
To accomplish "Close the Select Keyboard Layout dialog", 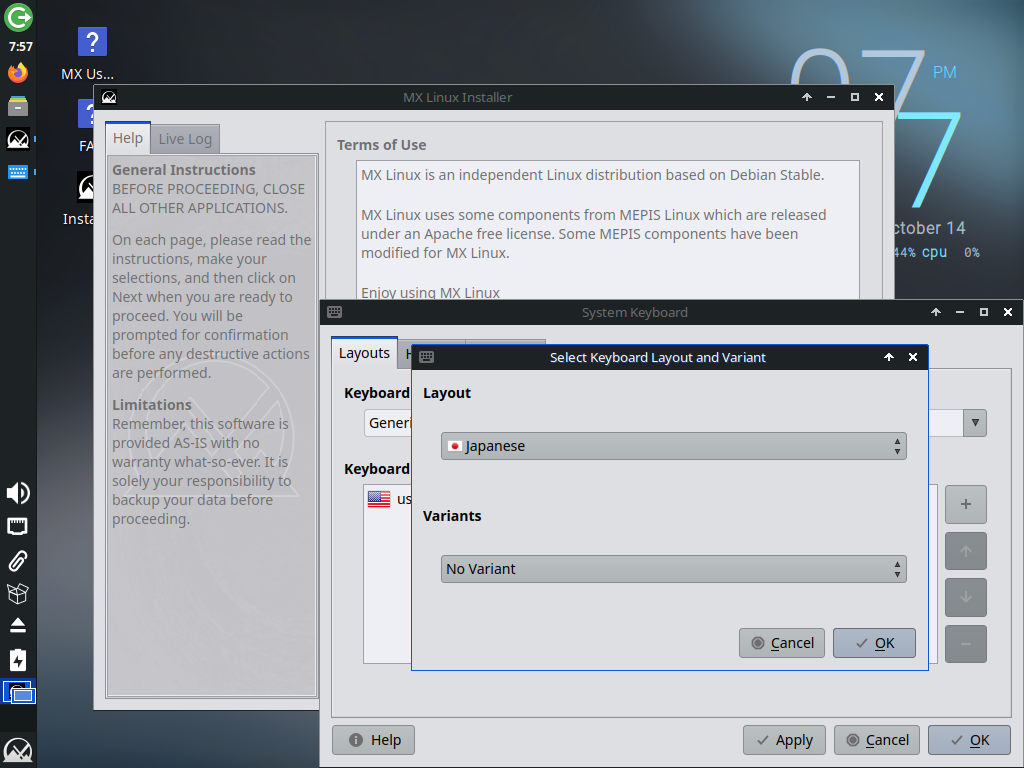I will tap(913, 357).
